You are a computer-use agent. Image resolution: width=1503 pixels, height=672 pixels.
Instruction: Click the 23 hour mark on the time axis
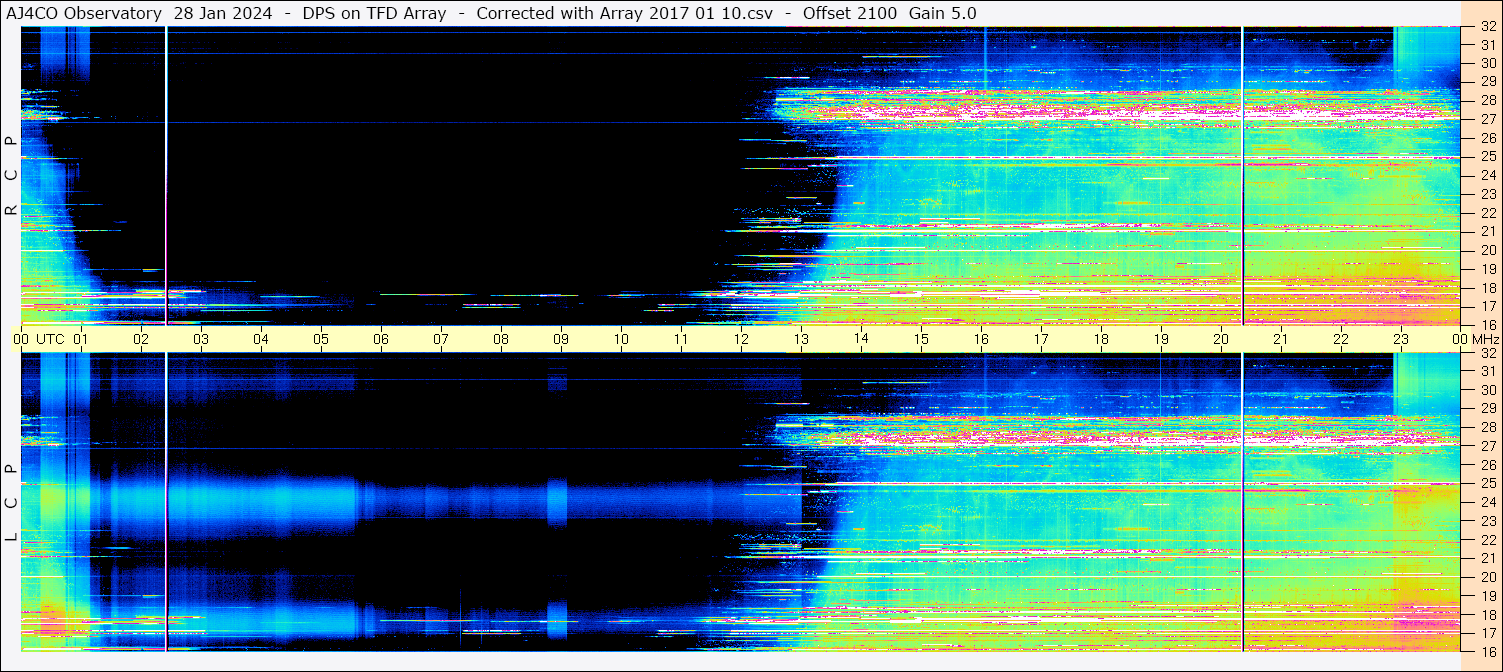pos(1401,339)
